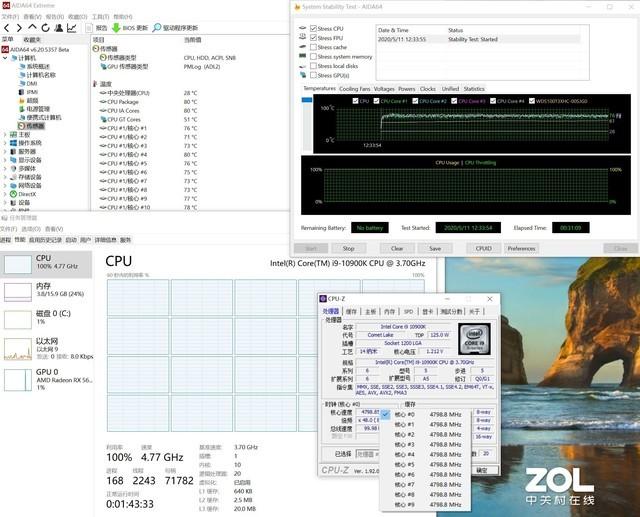Refresh the AIDA64 sensor page

click(45, 28)
